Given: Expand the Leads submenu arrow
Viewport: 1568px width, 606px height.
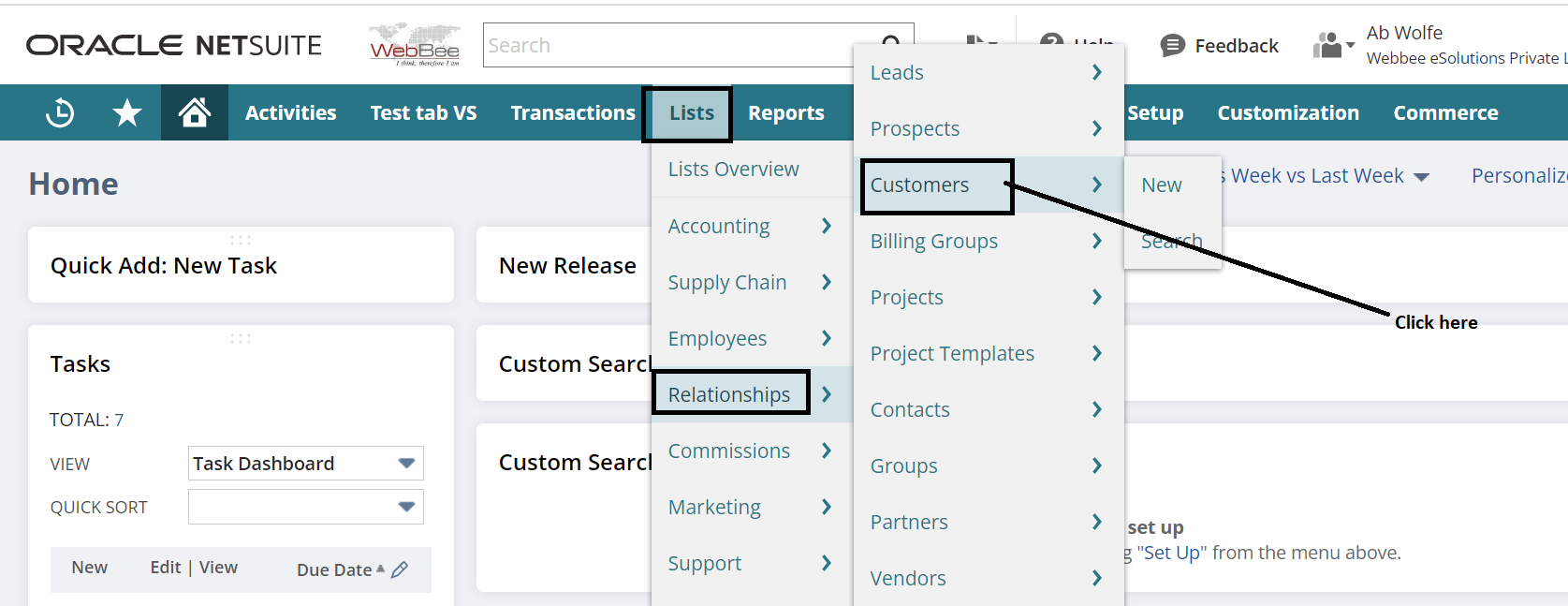Looking at the screenshot, I should point(1097,72).
